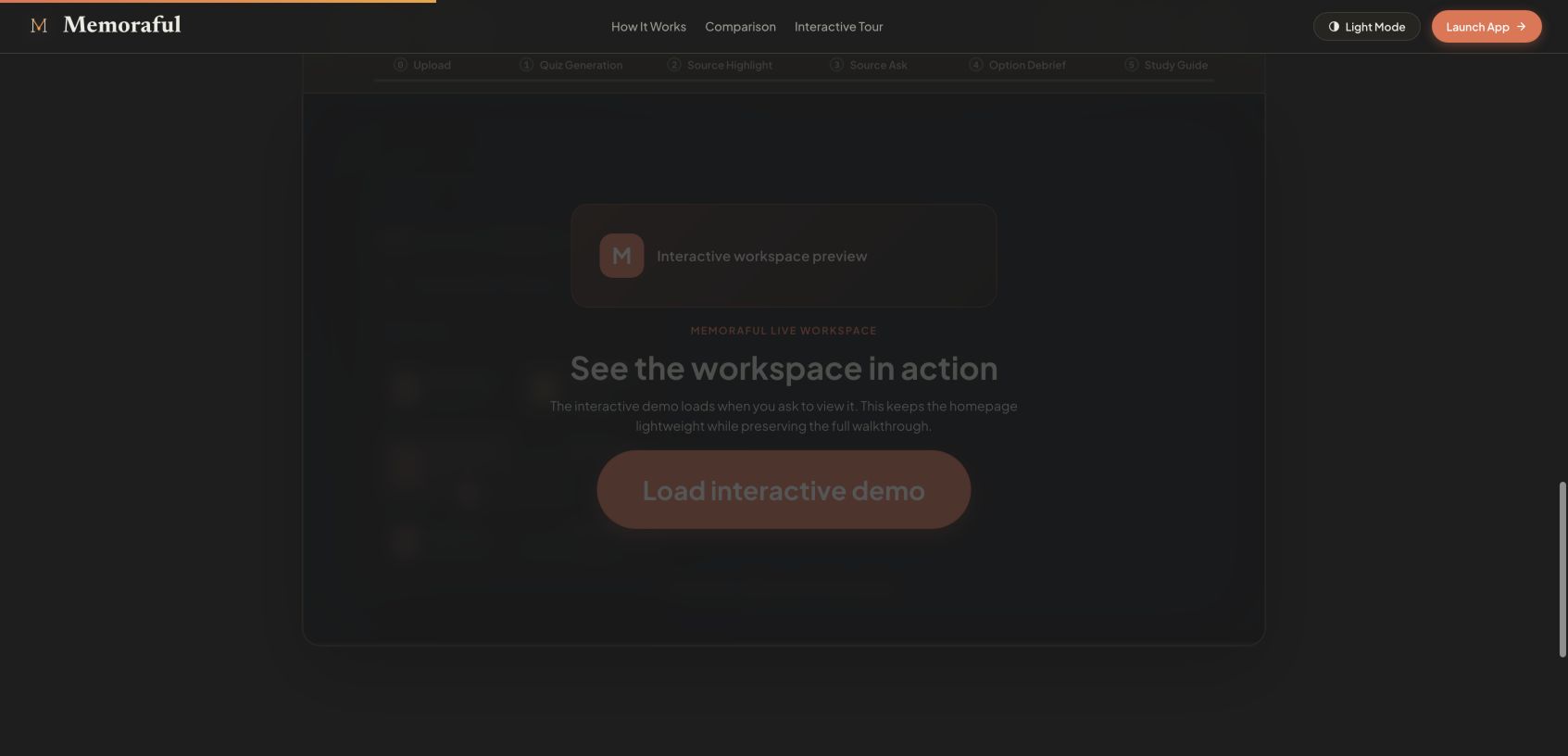
Task: Click the "See the workspace in action" heading
Action: click(784, 369)
